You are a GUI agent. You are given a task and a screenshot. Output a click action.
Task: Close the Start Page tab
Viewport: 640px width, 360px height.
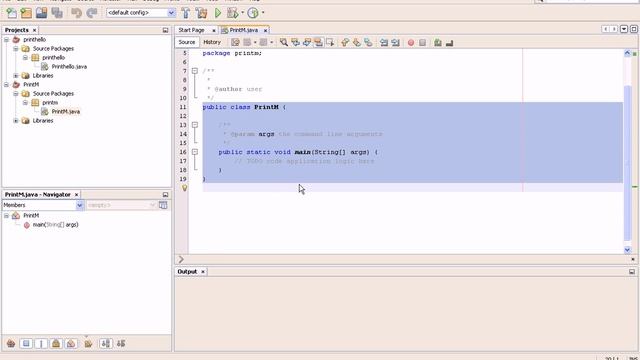(213, 30)
